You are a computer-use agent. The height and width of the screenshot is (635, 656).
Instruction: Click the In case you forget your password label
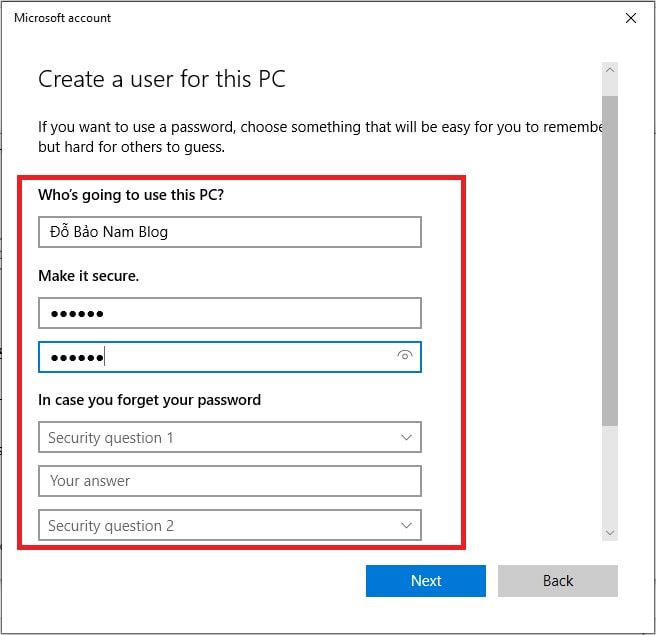pos(149,400)
